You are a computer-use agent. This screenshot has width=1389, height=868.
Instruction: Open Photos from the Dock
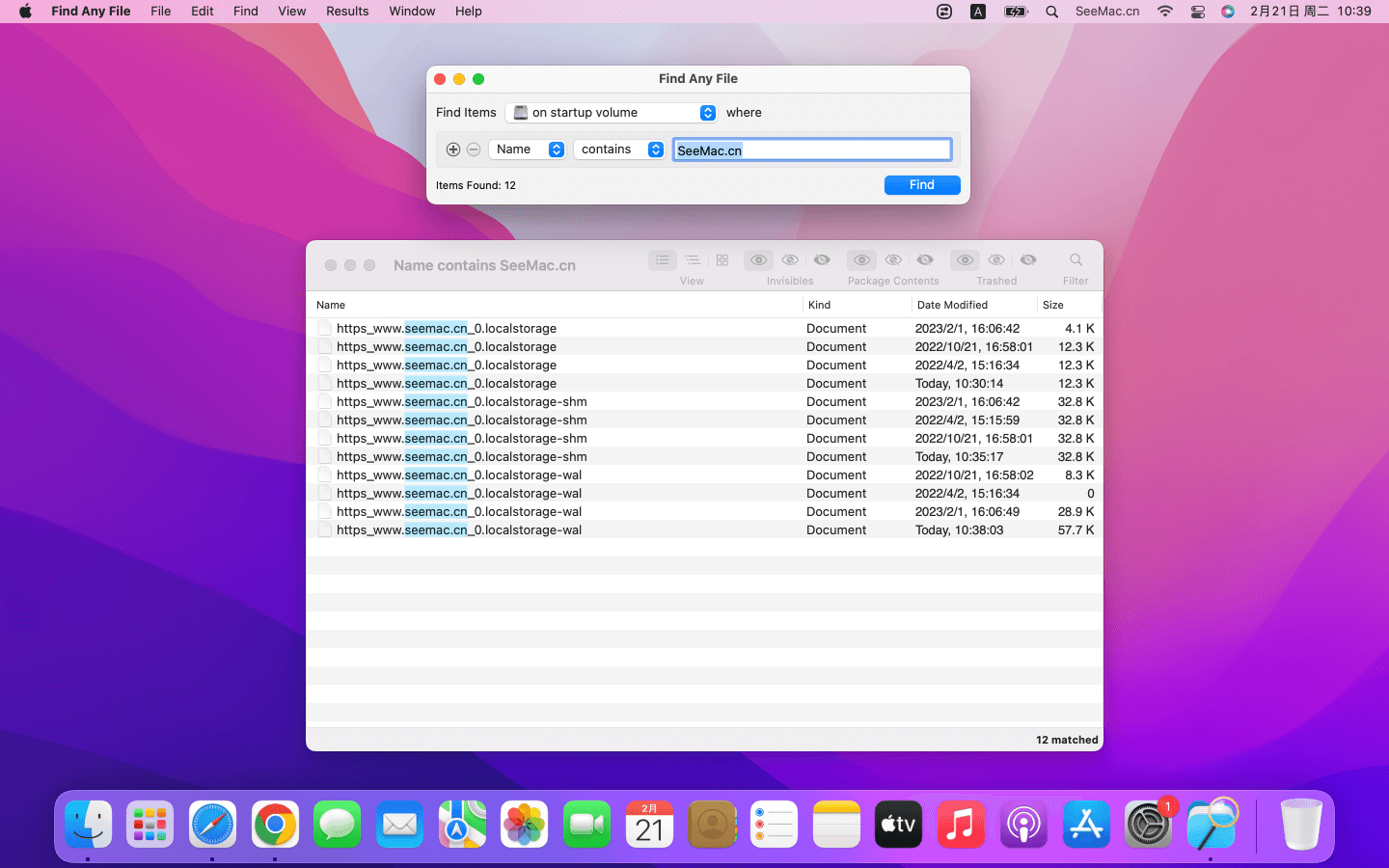pyautogui.click(x=525, y=825)
